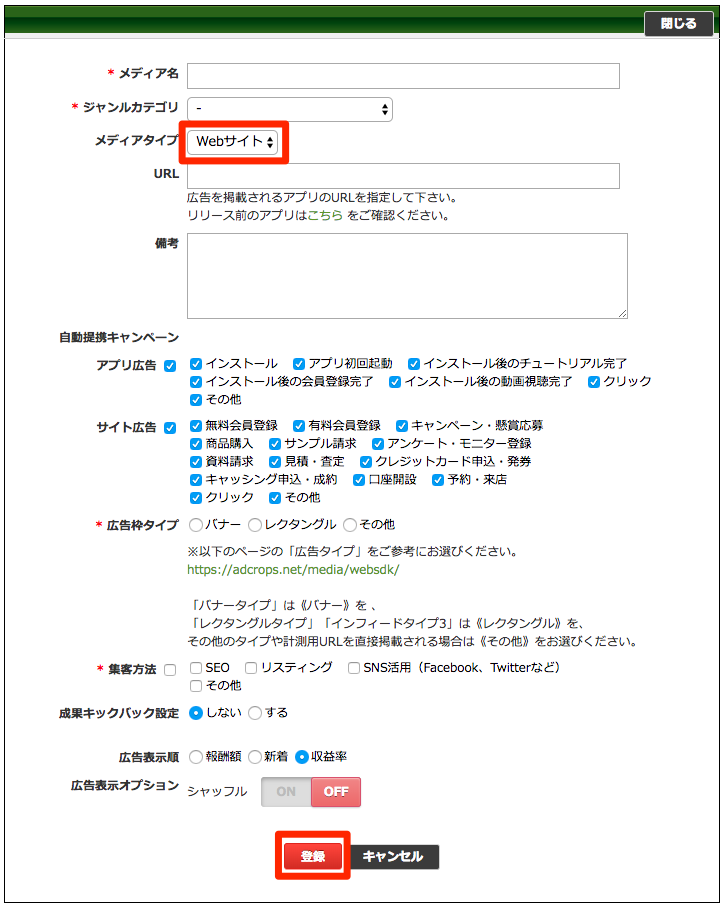The height and width of the screenshot is (908, 726).
Task: Uncheck the 口座開設 checkbox
Action: tap(359, 479)
